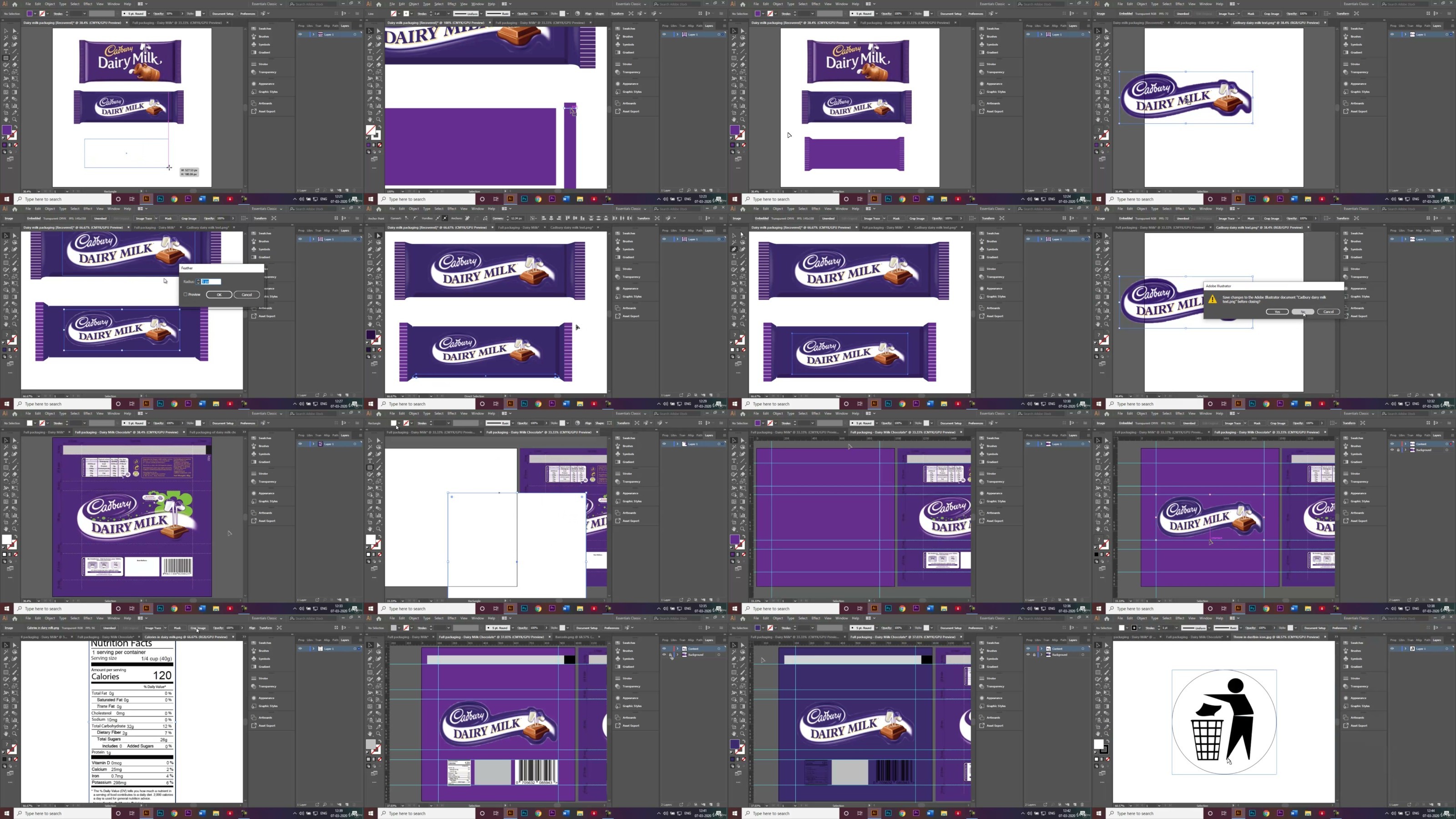Select Hand tool in the Feather dialog window

click(x=6, y=324)
